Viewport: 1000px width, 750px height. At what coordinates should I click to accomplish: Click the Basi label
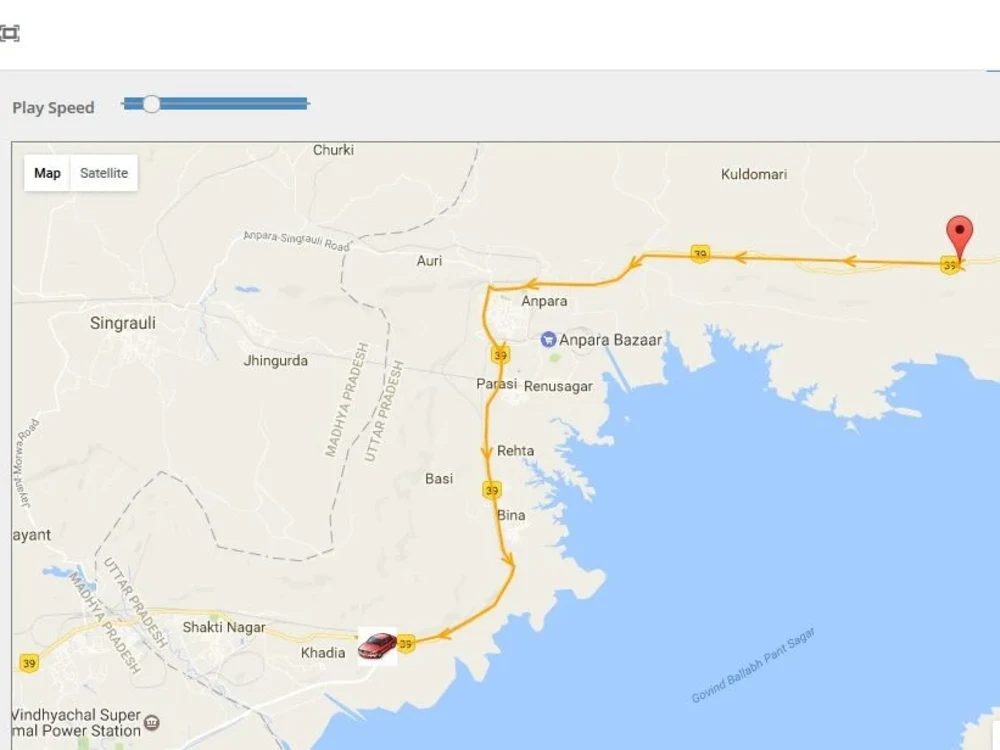[x=439, y=478]
